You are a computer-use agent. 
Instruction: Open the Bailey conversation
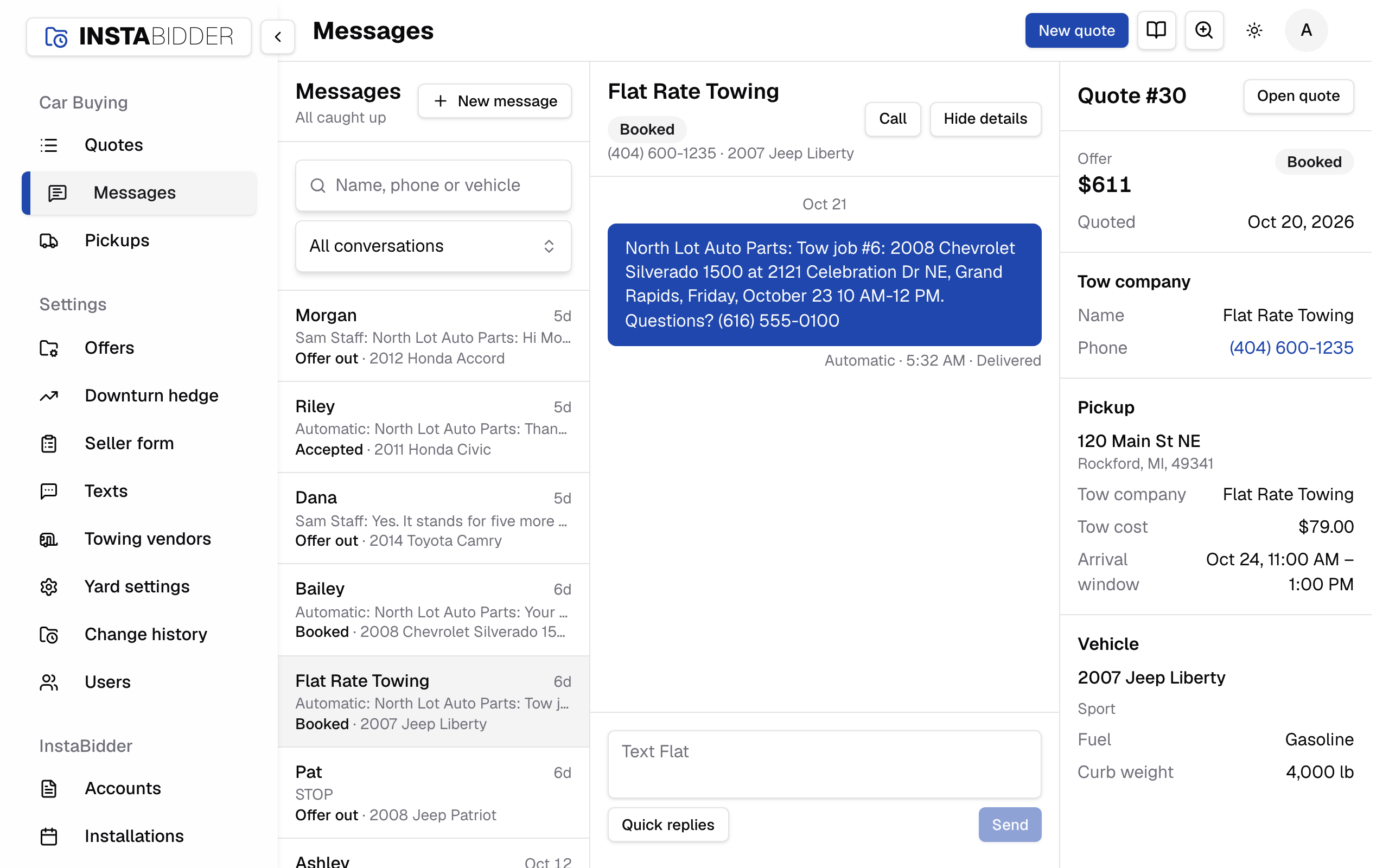(434, 610)
